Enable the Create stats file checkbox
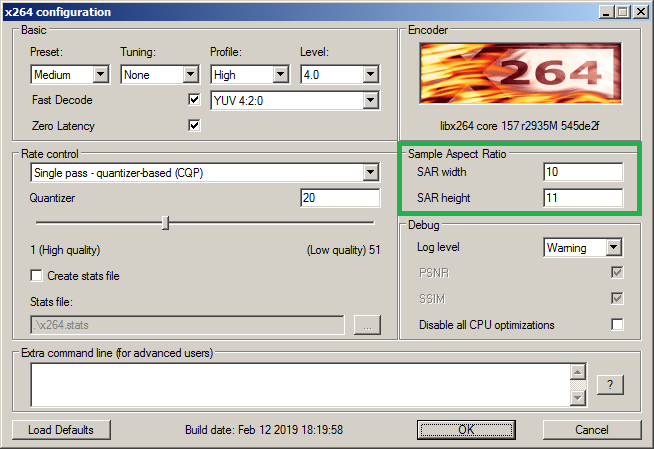This screenshot has width=654, height=449. point(36,276)
